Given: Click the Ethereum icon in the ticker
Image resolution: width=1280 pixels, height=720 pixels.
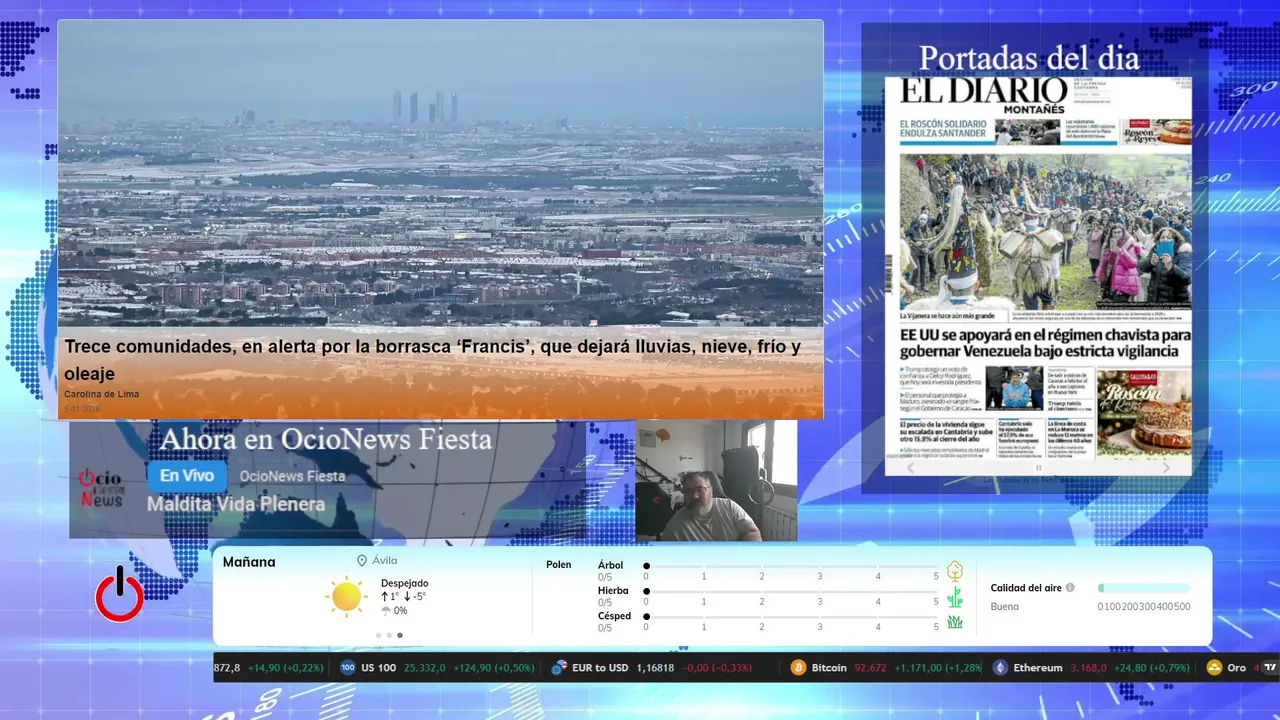Looking at the screenshot, I should click(1000, 667).
